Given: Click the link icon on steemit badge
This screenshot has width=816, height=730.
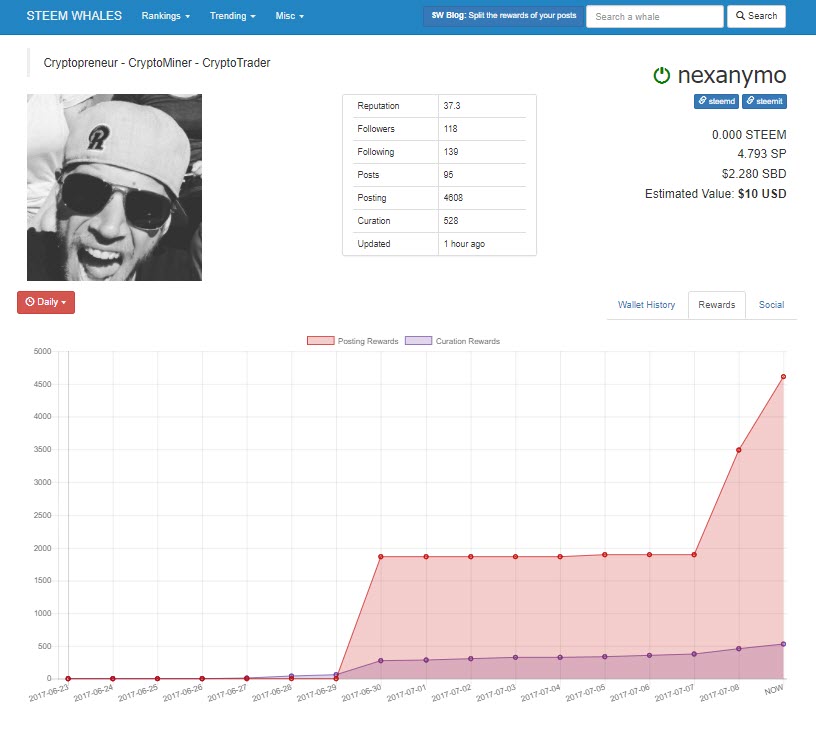Looking at the screenshot, I should point(750,101).
